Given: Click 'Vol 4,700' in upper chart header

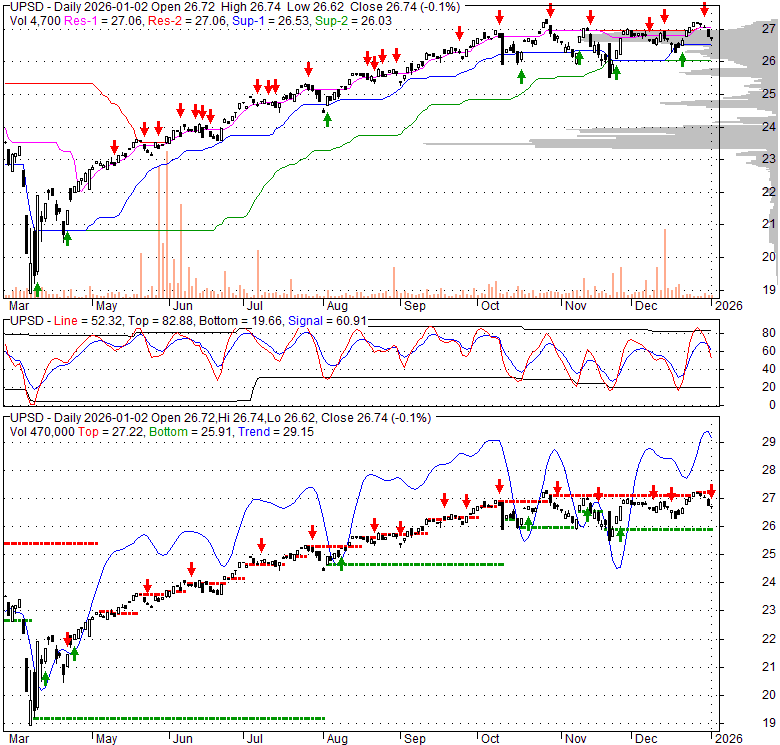Looking at the screenshot, I should (x=35, y=21).
